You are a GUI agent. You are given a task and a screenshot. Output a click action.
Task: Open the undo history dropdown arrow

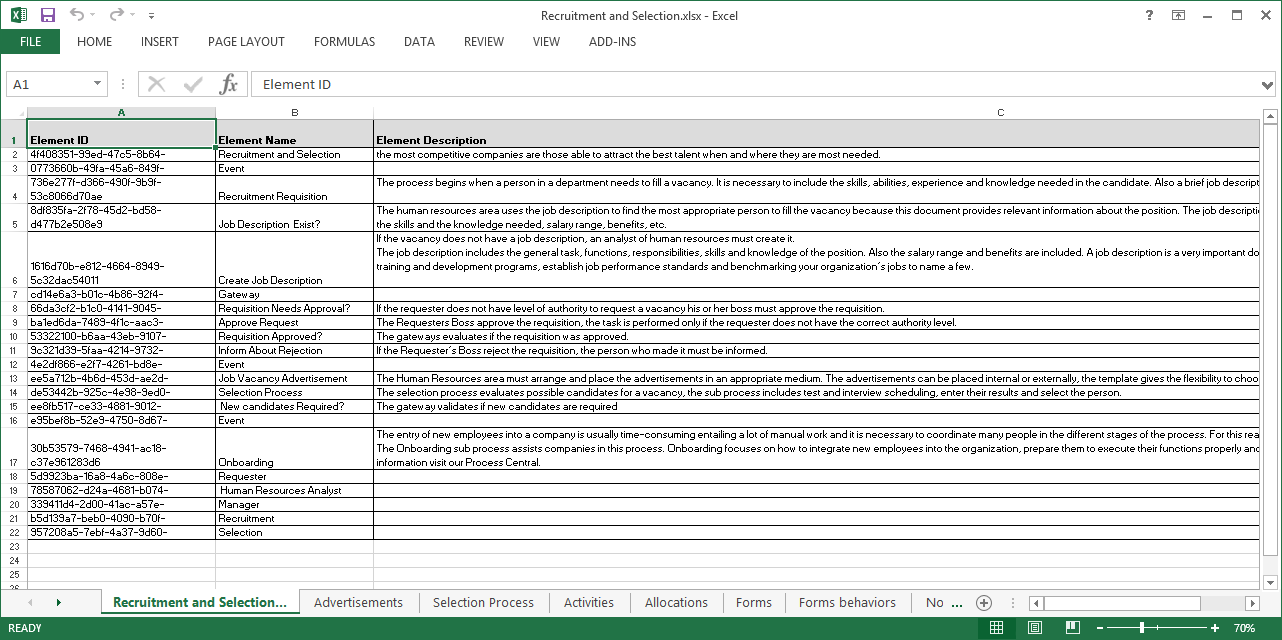[93, 16]
